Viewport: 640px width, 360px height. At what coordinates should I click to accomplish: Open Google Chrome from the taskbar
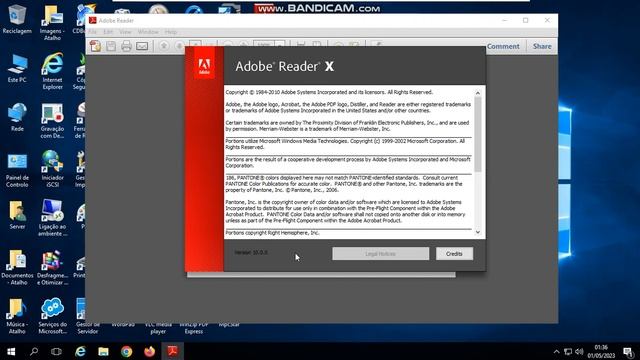(x=127, y=351)
